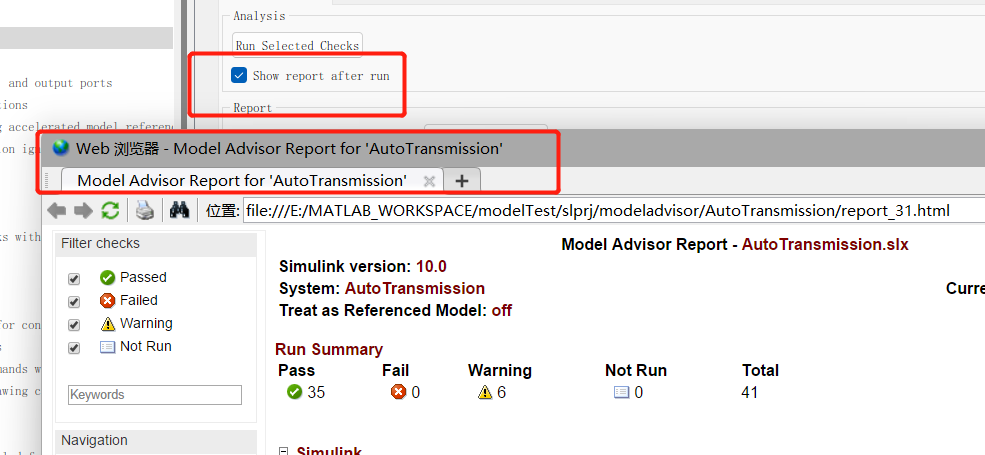
Task: Focus the Keywords filter field
Action: point(155,395)
